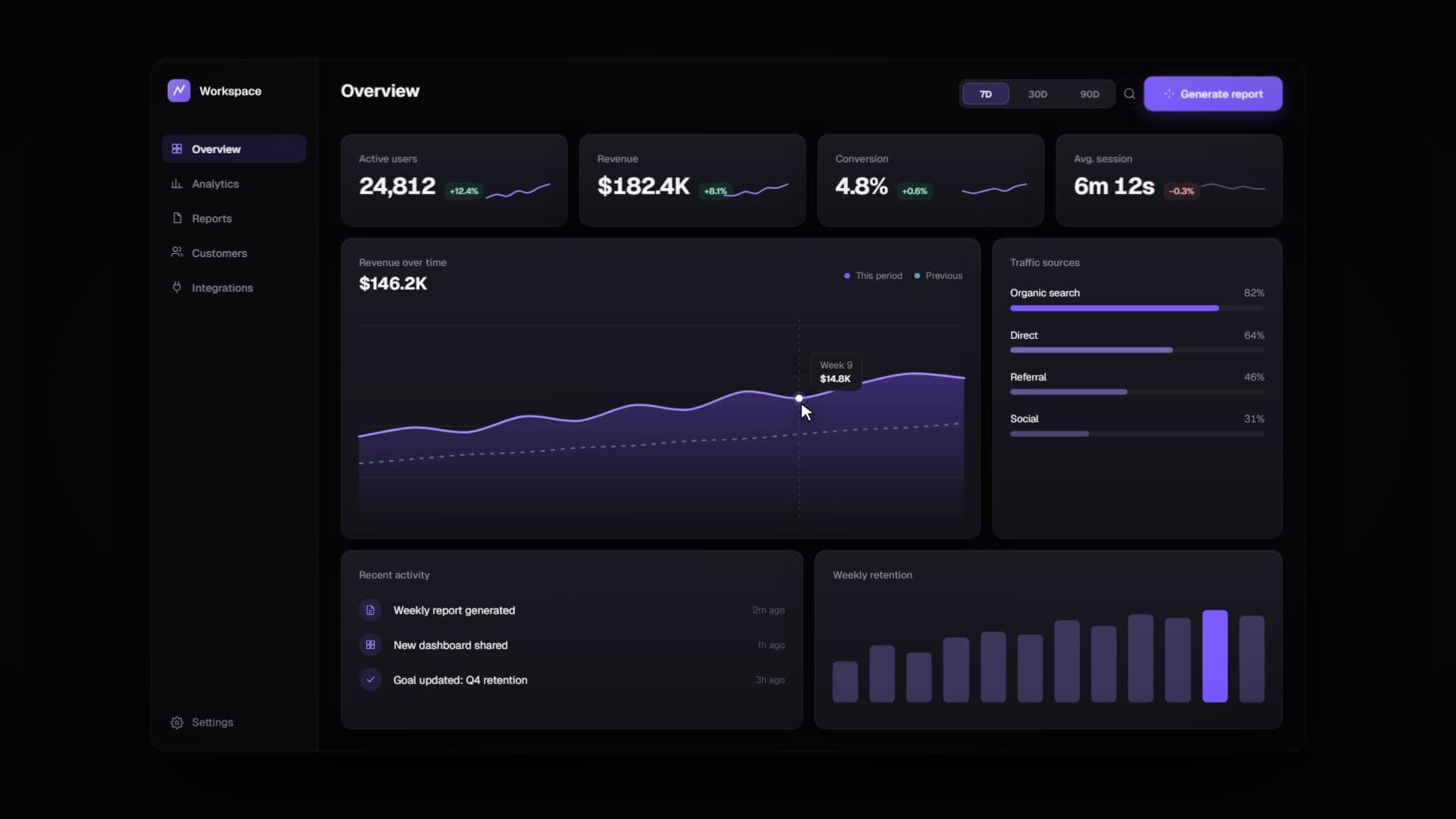Click the Referral traffic progress bar
Viewport: 1456px width, 819px height.
point(1137,392)
